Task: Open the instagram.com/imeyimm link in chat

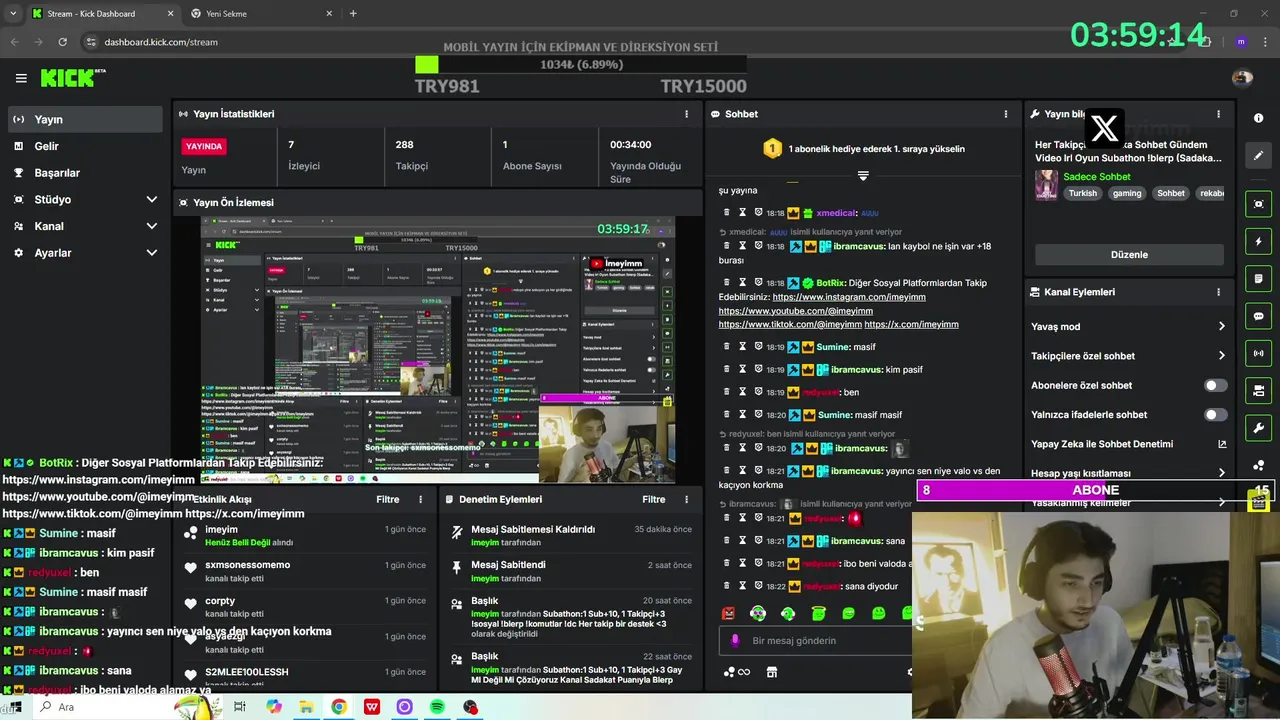Action: (849, 297)
